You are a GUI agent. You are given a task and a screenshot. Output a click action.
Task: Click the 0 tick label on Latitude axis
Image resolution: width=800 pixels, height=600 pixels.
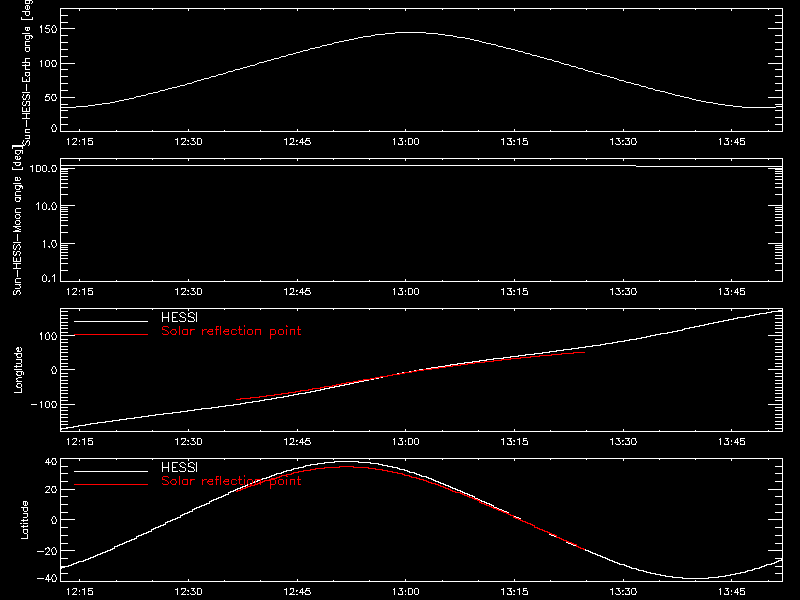[x=54, y=520]
